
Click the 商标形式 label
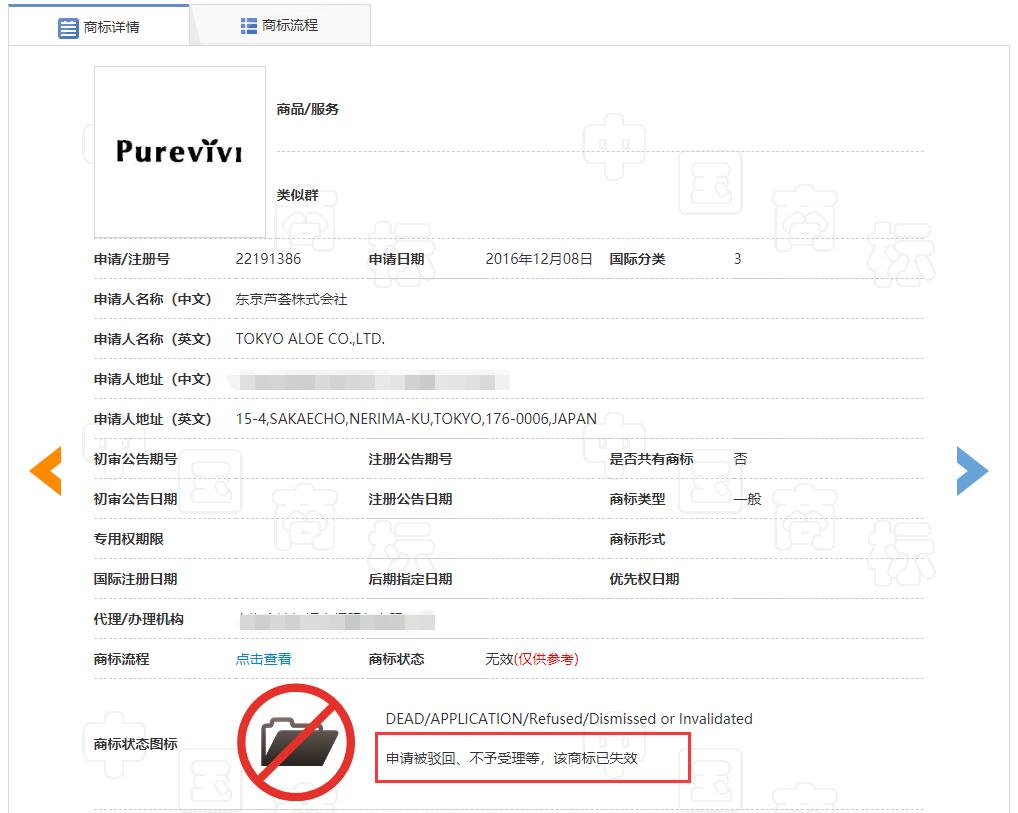coord(637,539)
